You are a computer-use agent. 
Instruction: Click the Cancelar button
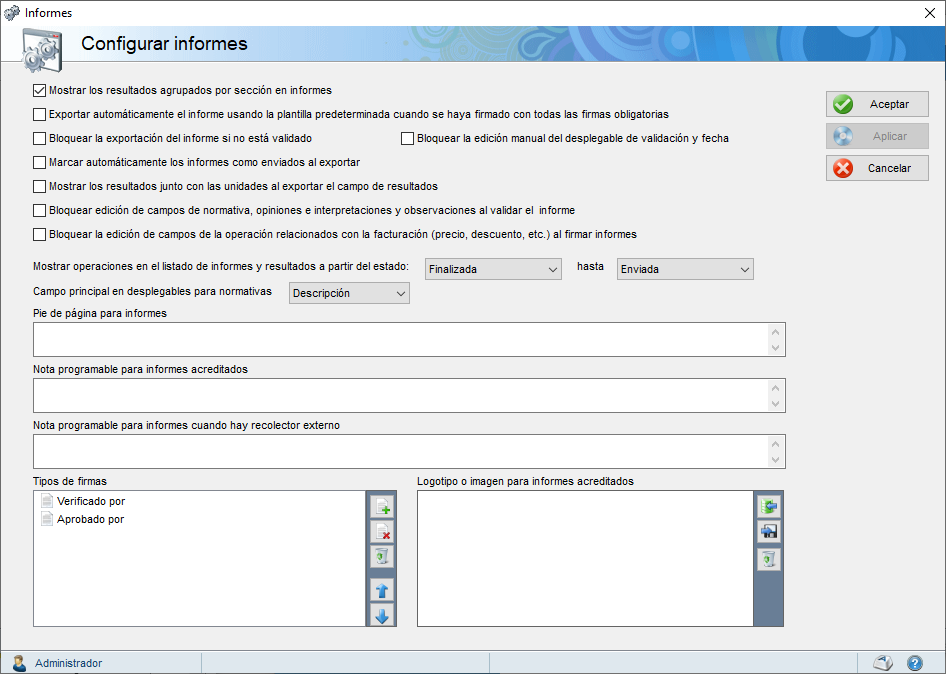(877, 168)
